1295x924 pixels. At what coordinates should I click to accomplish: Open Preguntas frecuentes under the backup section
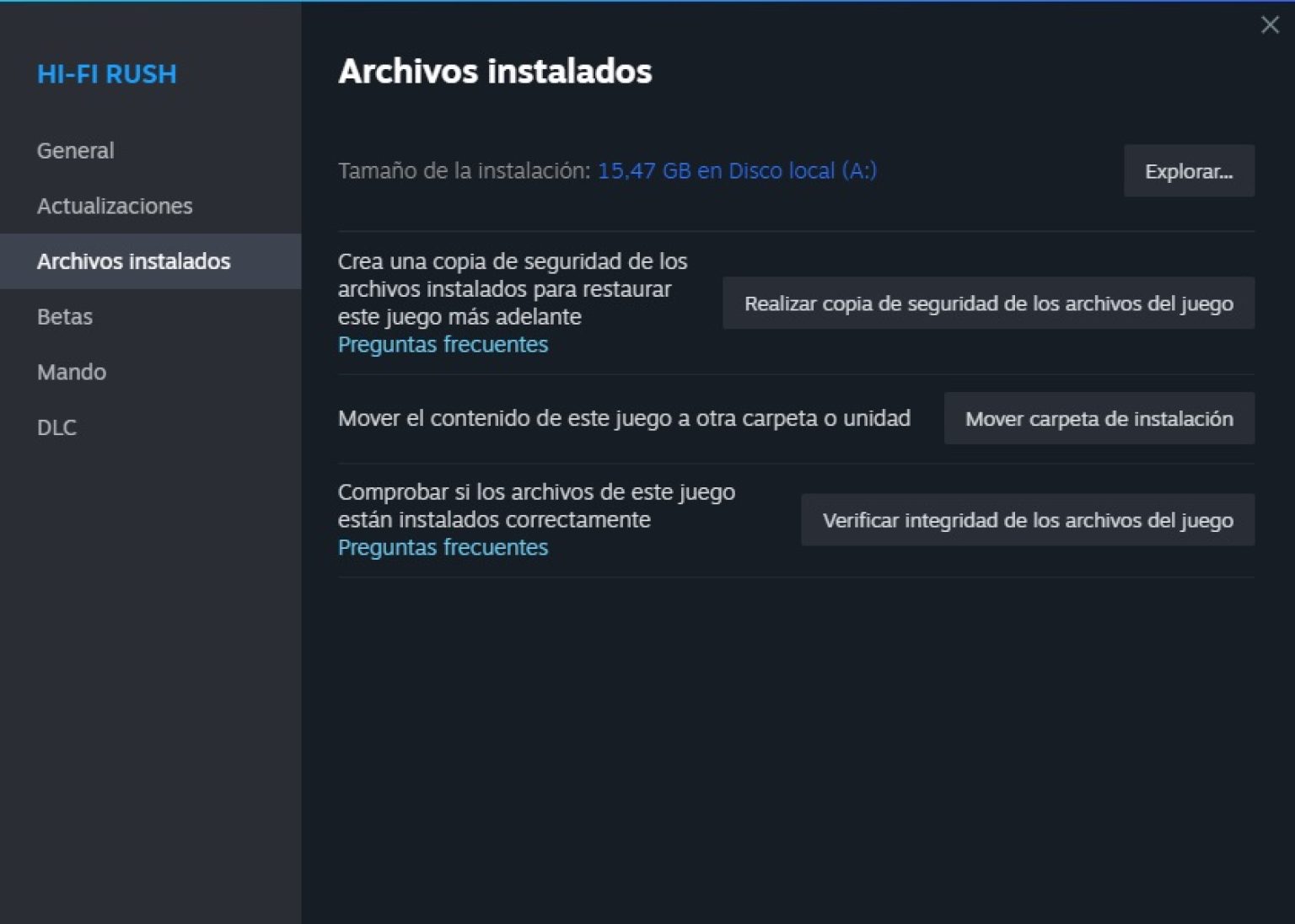tap(443, 344)
